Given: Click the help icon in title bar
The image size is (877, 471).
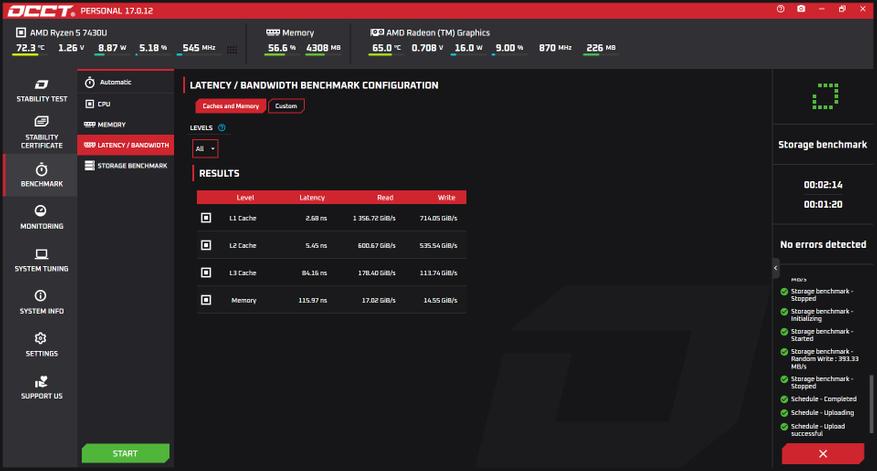Looking at the screenshot, I should pyautogui.click(x=780, y=9).
